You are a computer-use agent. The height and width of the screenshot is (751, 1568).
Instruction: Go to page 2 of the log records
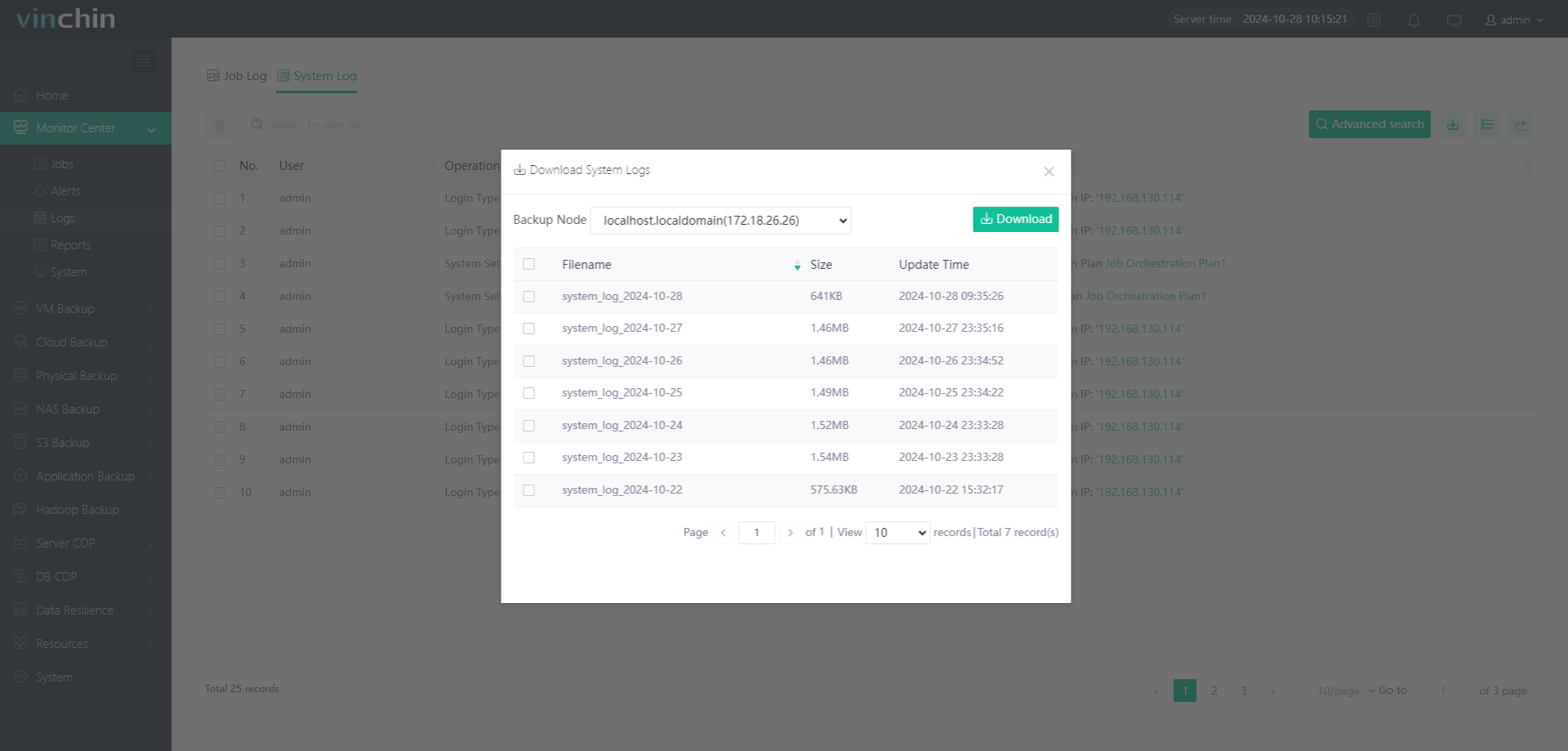pyautogui.click(x=1214, y=690)
